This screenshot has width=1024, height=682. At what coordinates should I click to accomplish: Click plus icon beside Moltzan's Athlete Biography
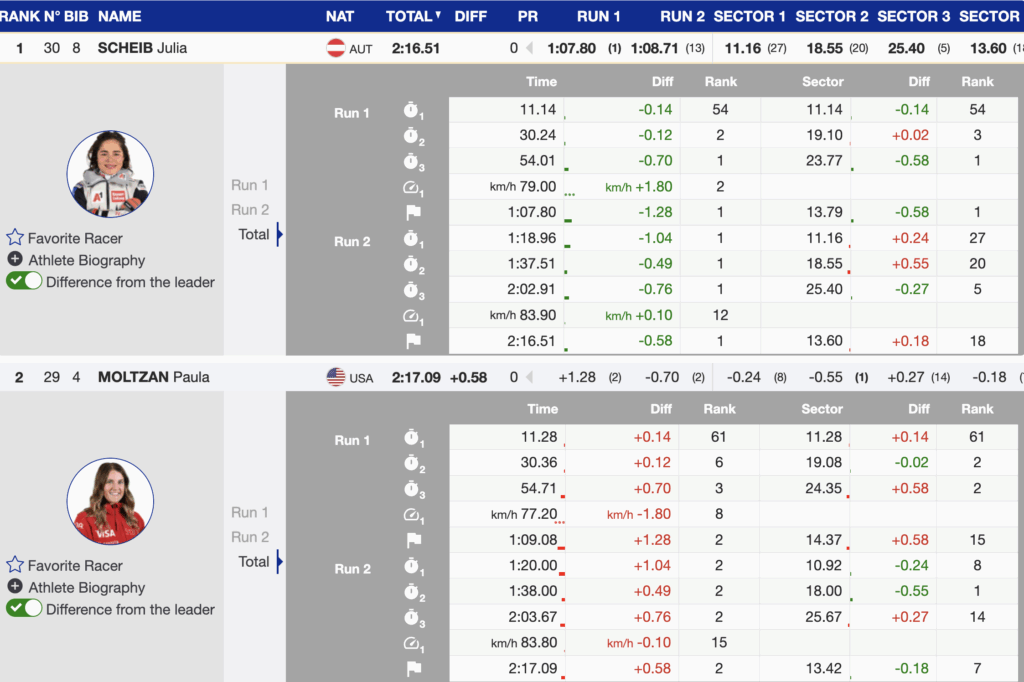click(x=15, y=587)
